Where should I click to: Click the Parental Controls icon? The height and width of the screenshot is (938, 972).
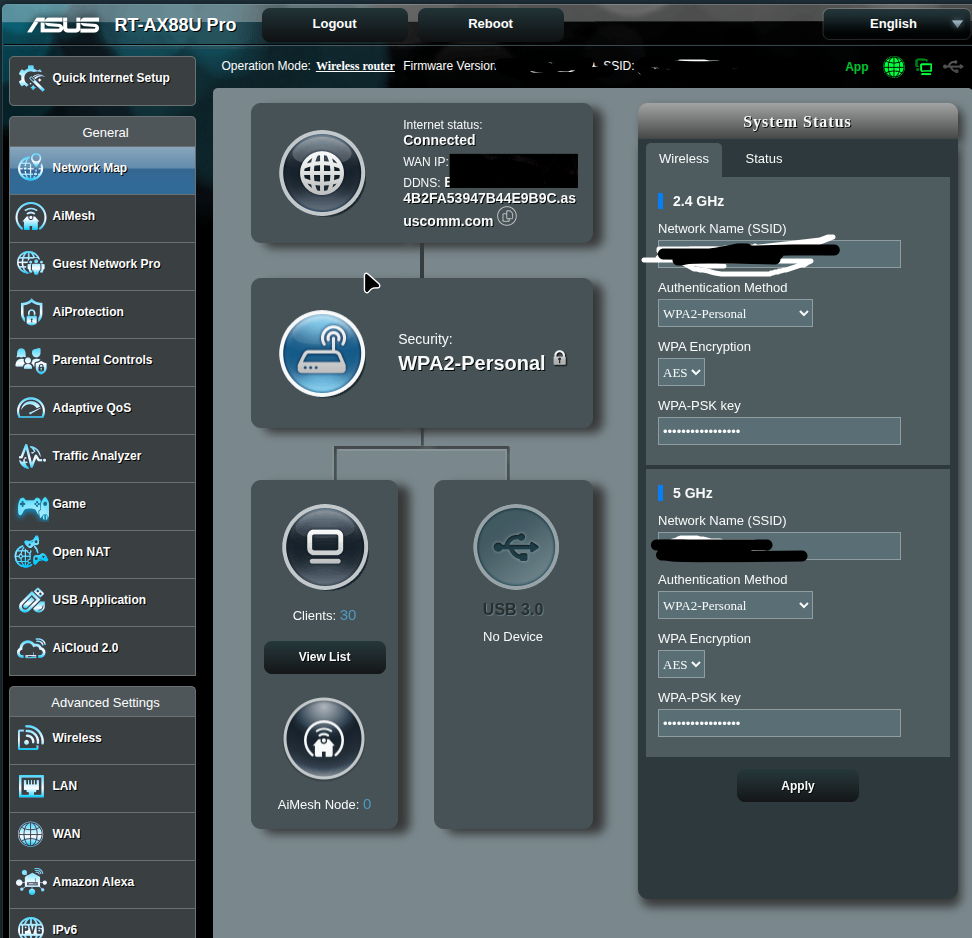30,360
